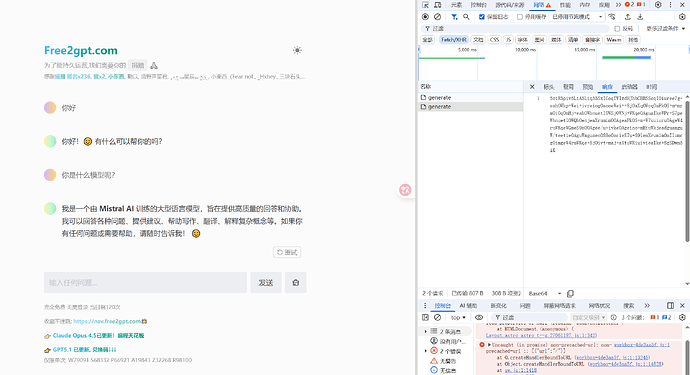Toggle device toolbar icon in DevTools
The width and height of the screenshot is (690, 375).
tap(438, 5)
